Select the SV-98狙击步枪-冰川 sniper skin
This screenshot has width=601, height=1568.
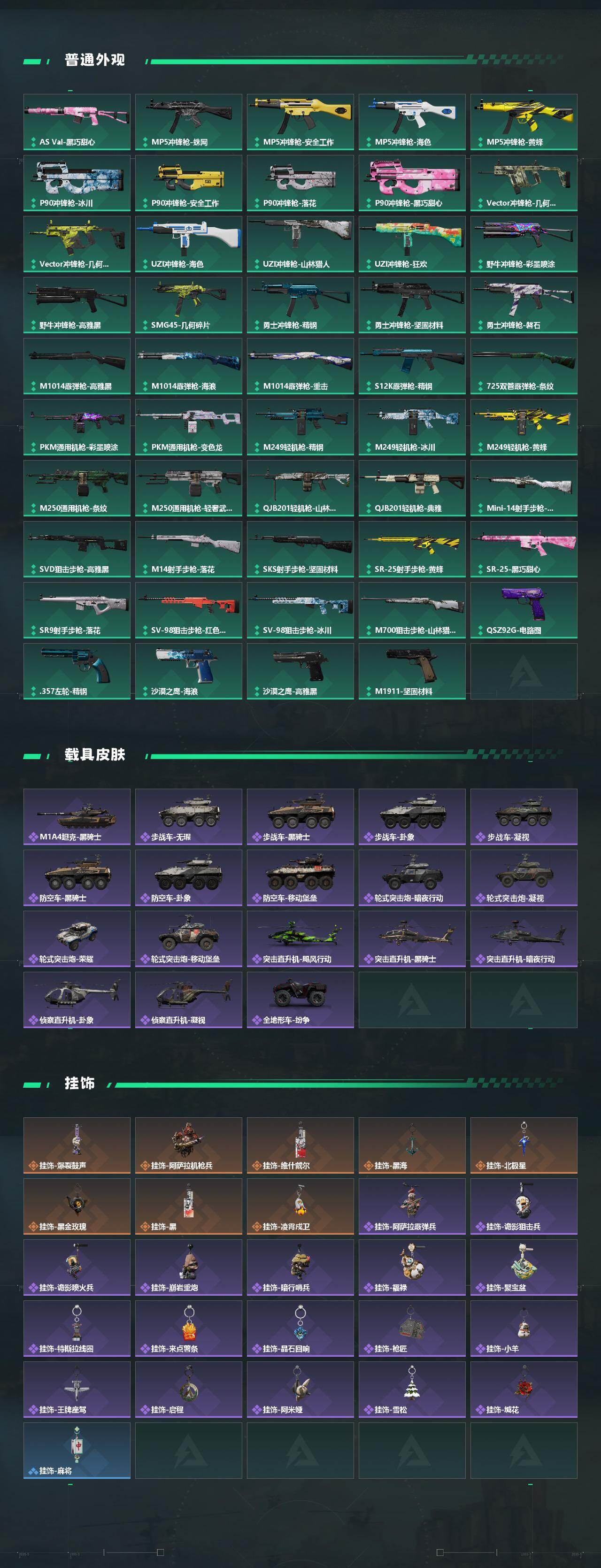pos(300,610)
